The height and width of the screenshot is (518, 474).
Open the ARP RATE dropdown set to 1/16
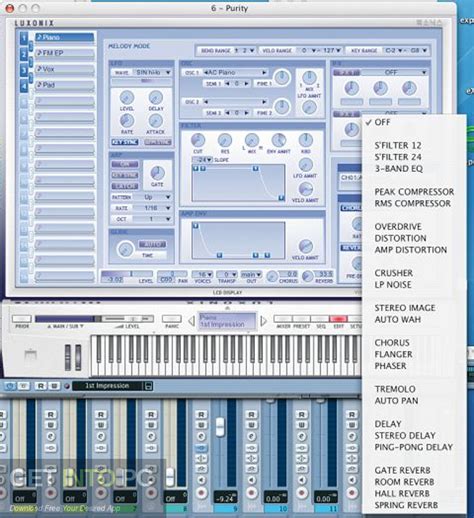pyautogui.click(x=153, y=208)
